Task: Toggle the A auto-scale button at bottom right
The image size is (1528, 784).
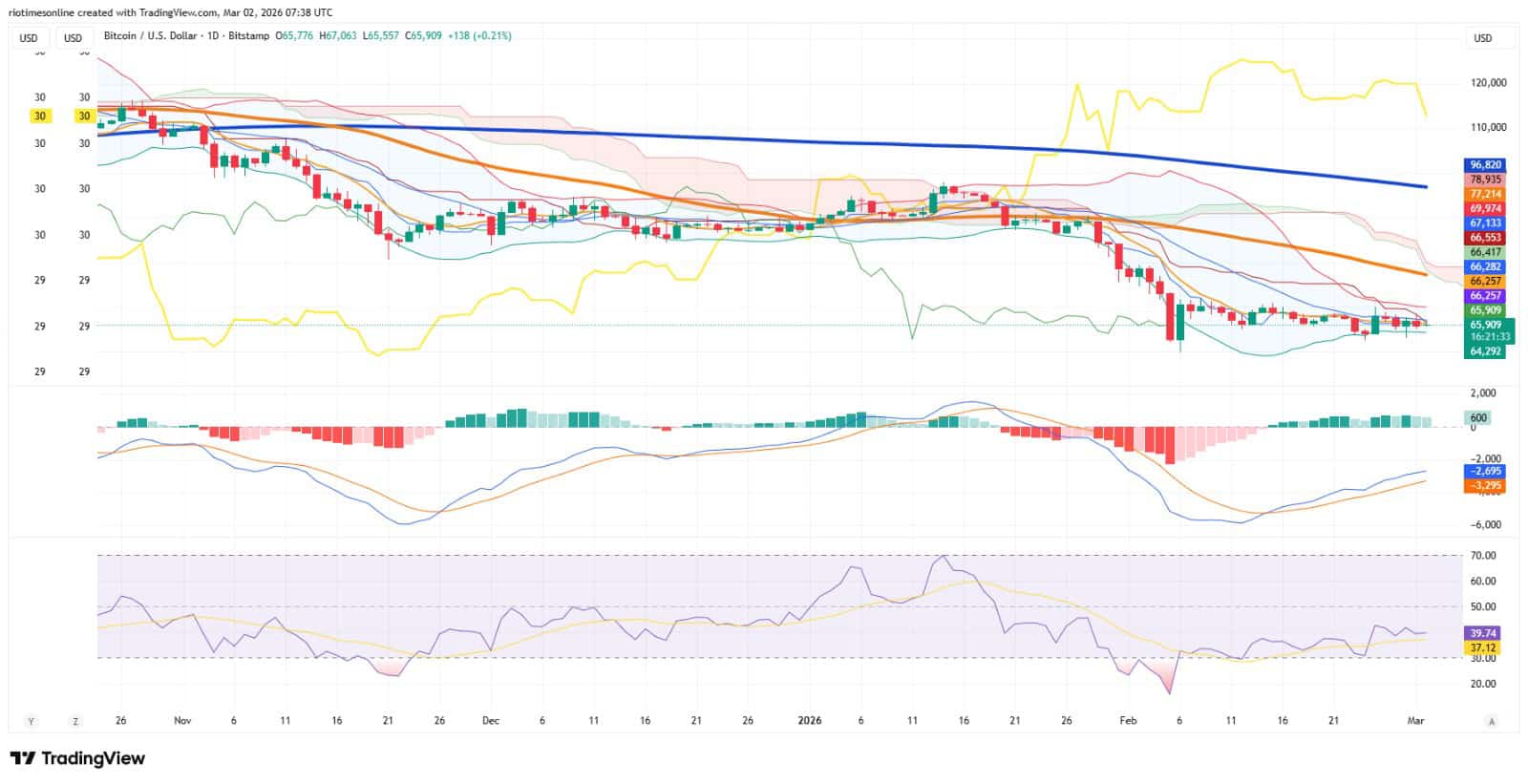Action: coord(1491,721)
